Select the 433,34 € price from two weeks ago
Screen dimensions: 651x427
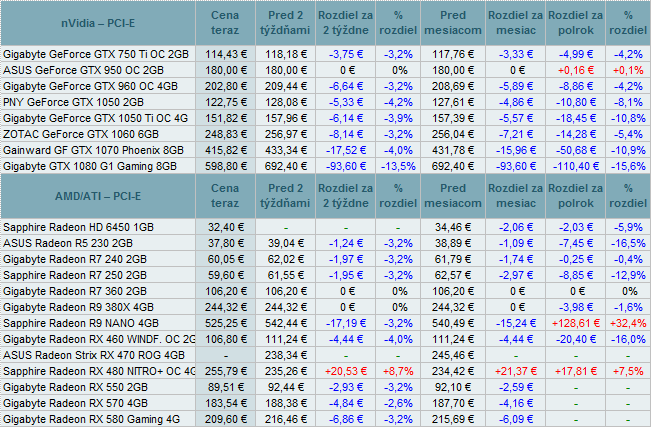(x=286, y=150)
